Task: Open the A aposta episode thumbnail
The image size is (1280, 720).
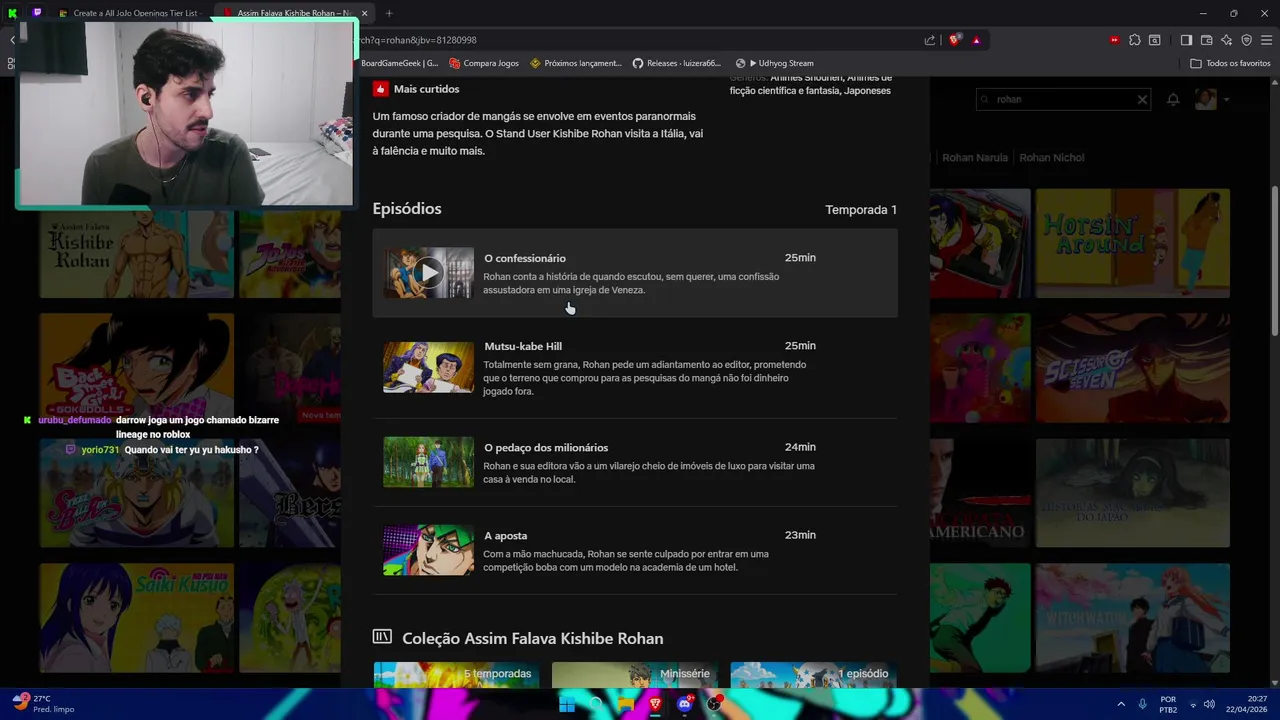Action: (x=428, y=550)
